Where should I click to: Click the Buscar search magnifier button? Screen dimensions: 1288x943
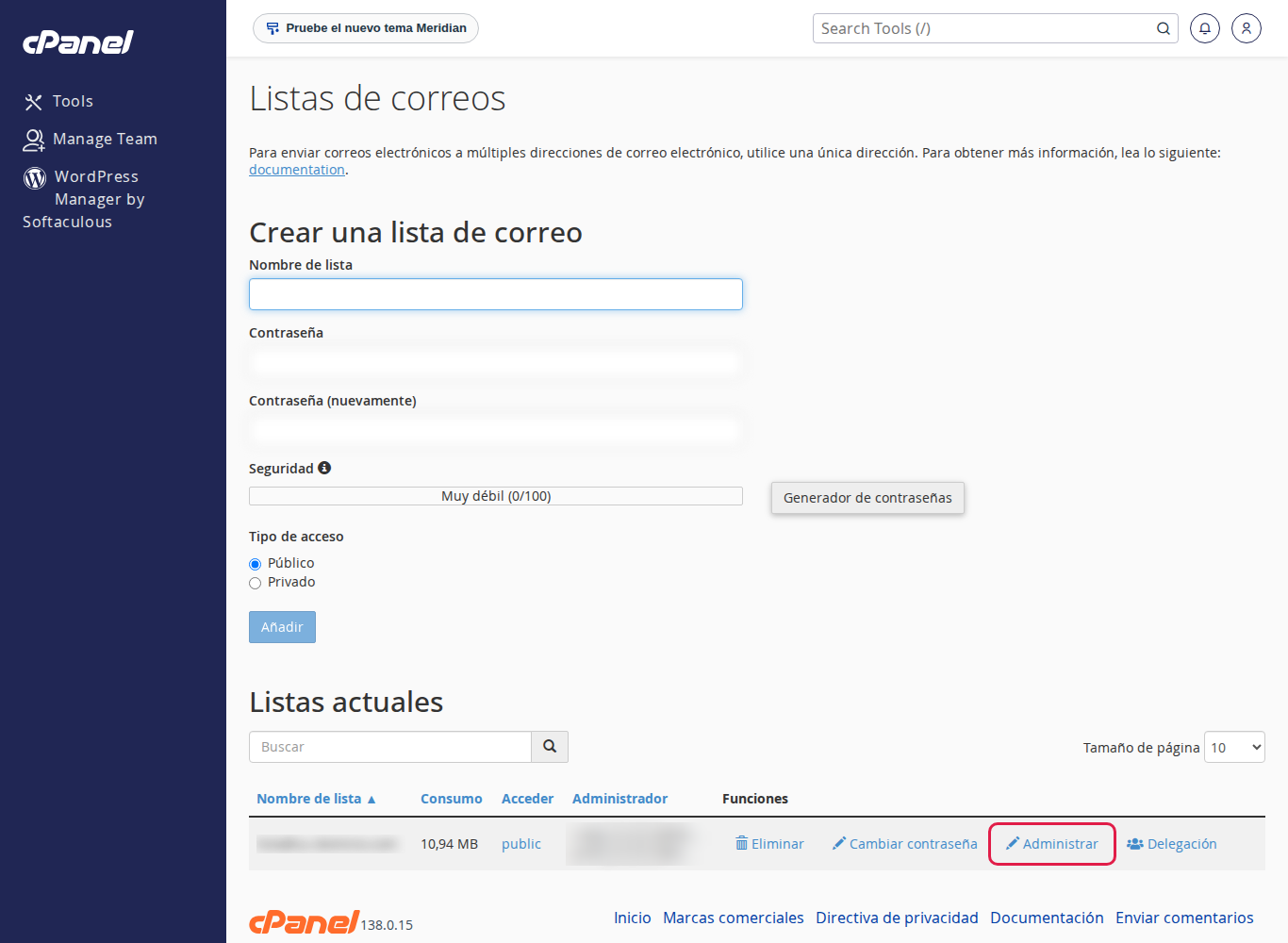(x=550, y=747)
